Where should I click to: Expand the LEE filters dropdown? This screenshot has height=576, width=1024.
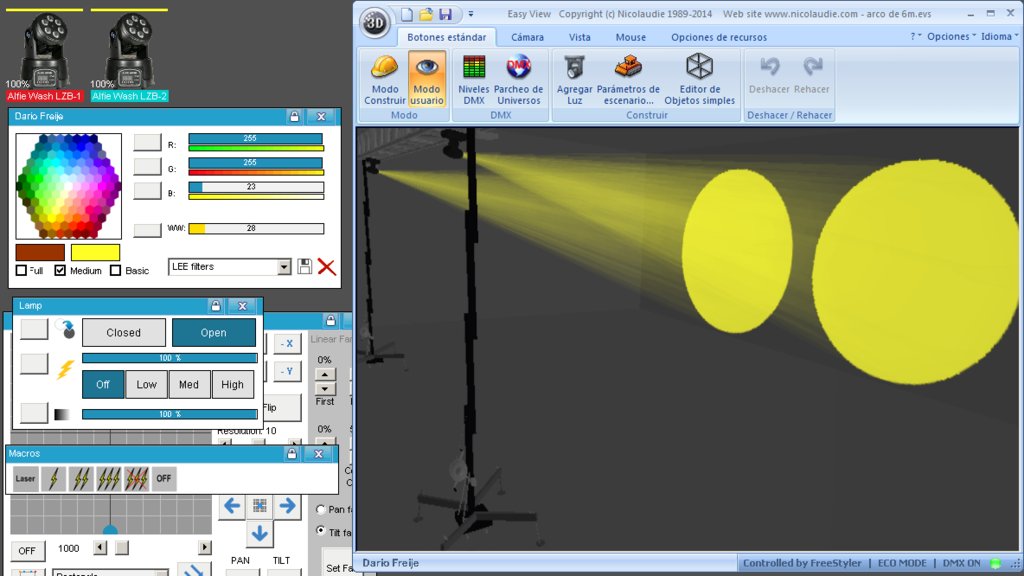(283, 266)
